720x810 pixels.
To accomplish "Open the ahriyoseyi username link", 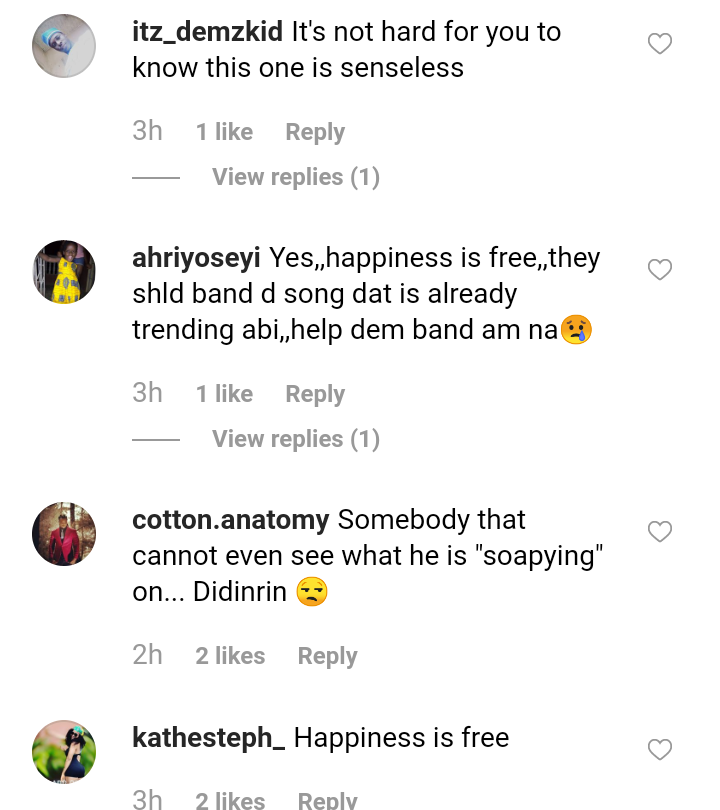I will click(196, 258).
